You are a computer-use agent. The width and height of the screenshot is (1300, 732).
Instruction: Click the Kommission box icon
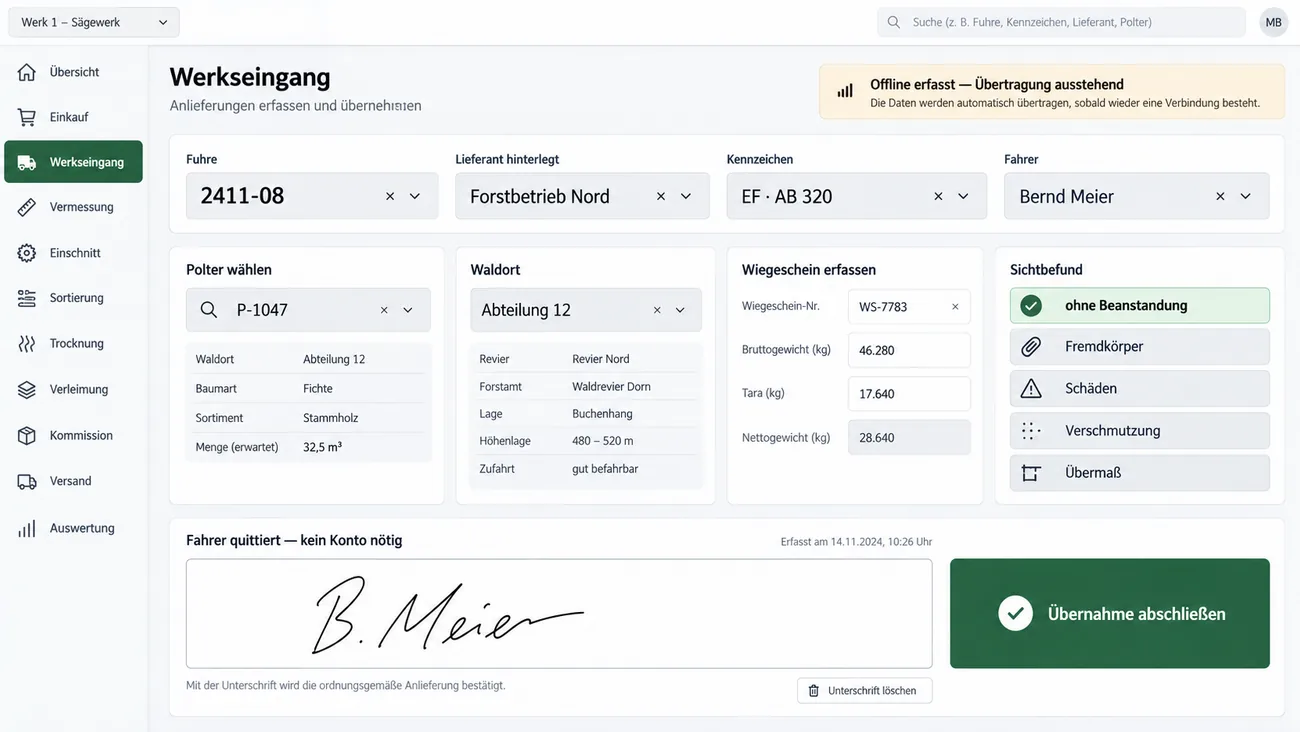coord(27,435)
